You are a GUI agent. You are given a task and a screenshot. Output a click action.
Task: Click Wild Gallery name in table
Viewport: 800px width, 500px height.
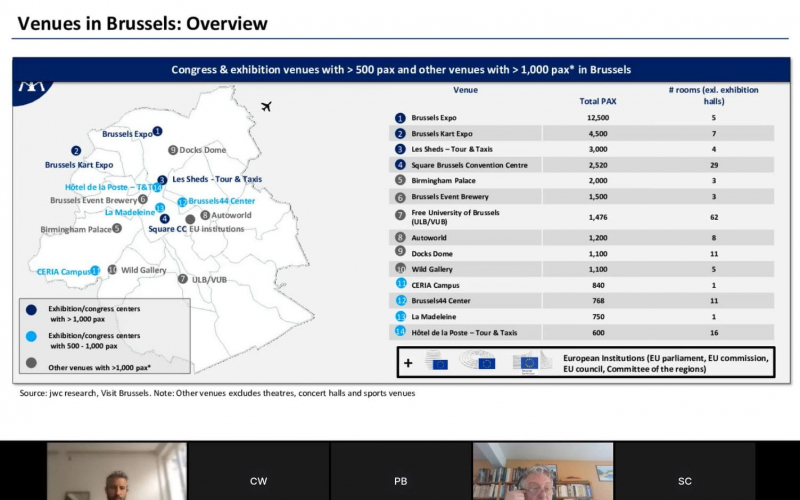click(432, 269)
